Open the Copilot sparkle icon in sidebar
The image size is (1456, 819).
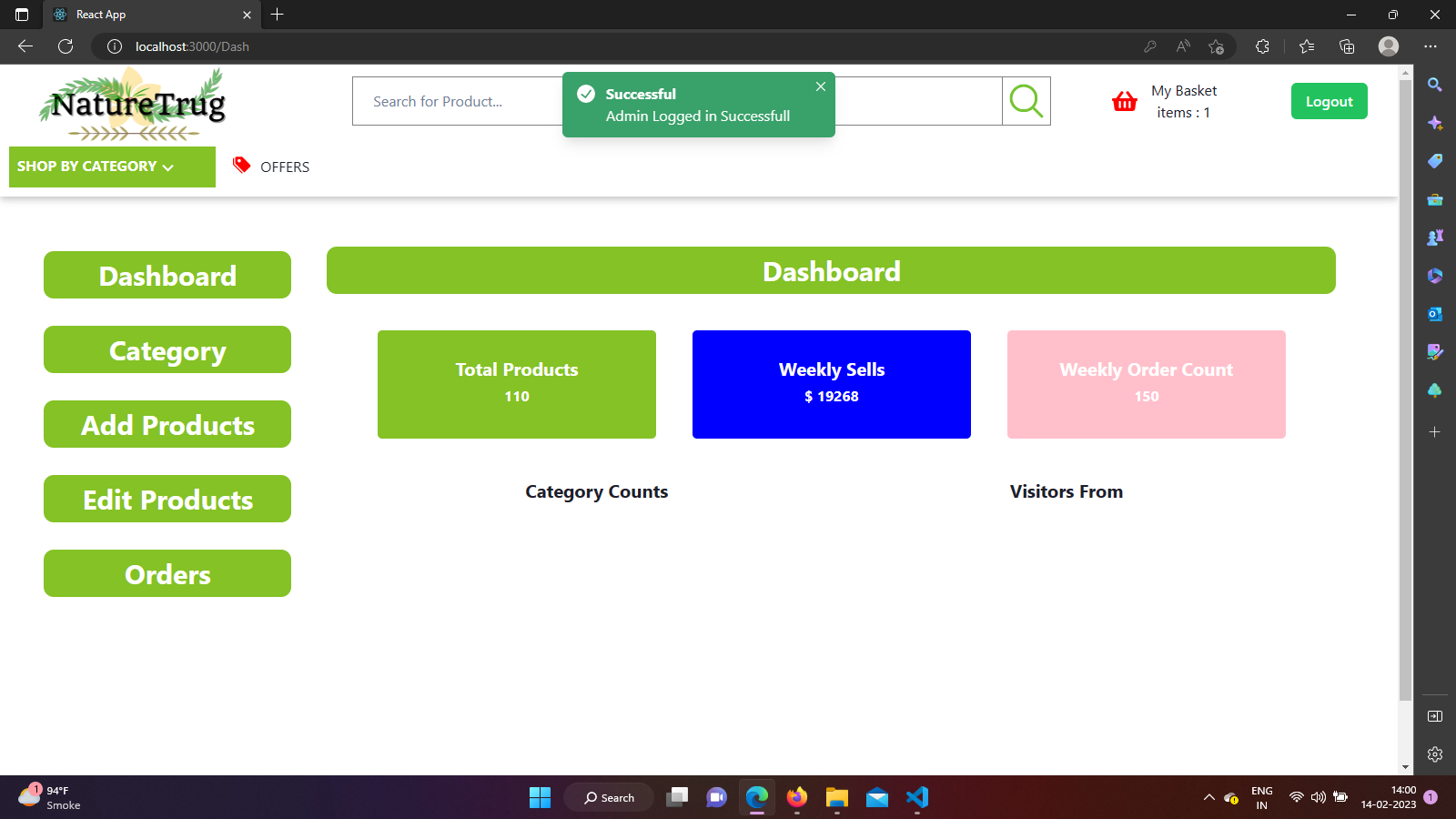click(x=1435, y=123)
